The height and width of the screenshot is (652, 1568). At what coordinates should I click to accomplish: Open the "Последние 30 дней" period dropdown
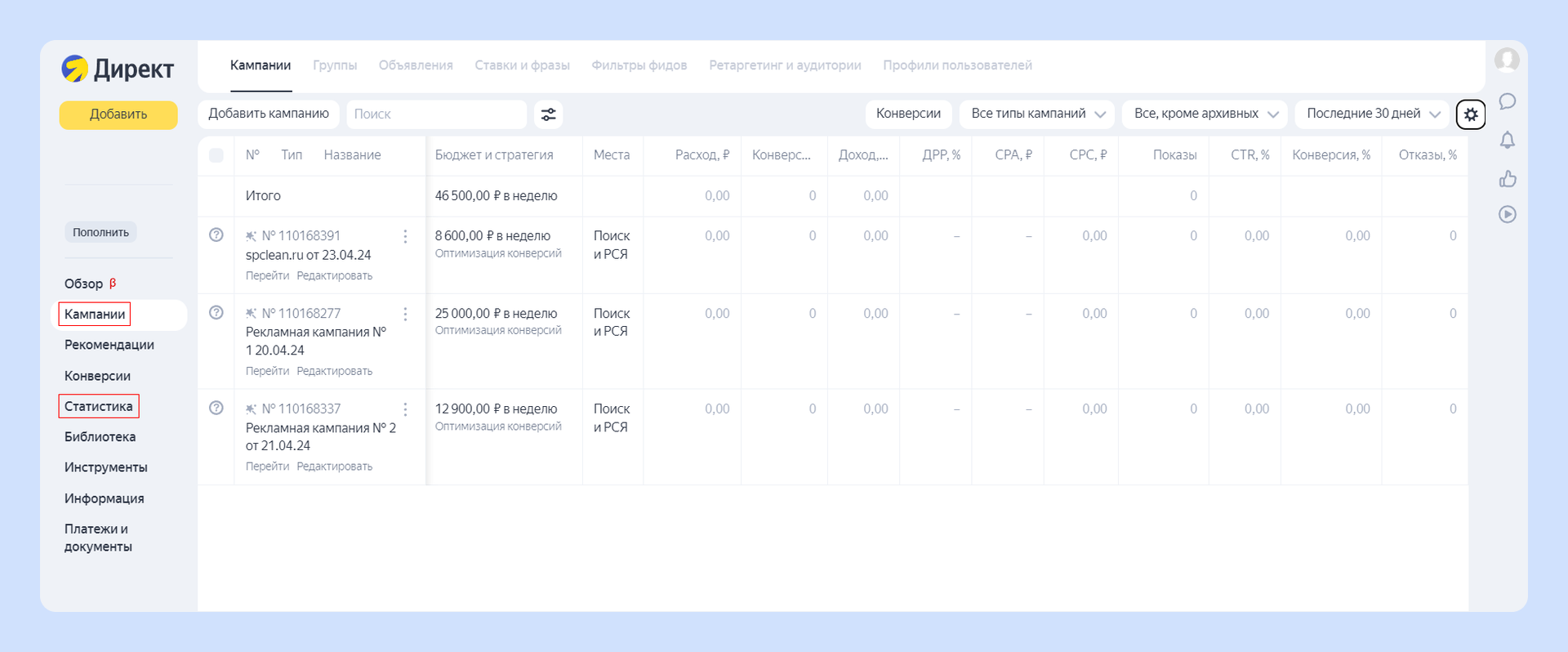point(1373,114)
